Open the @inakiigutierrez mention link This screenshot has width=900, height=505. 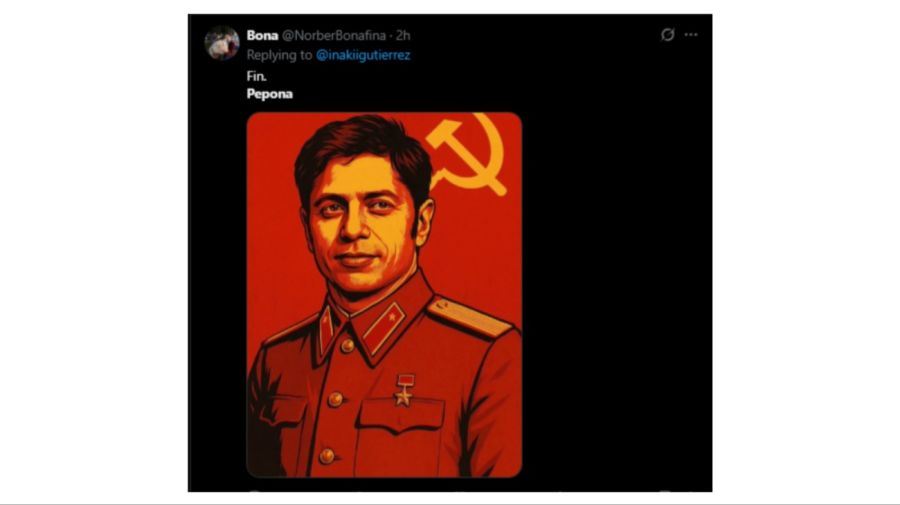[363, 55]
